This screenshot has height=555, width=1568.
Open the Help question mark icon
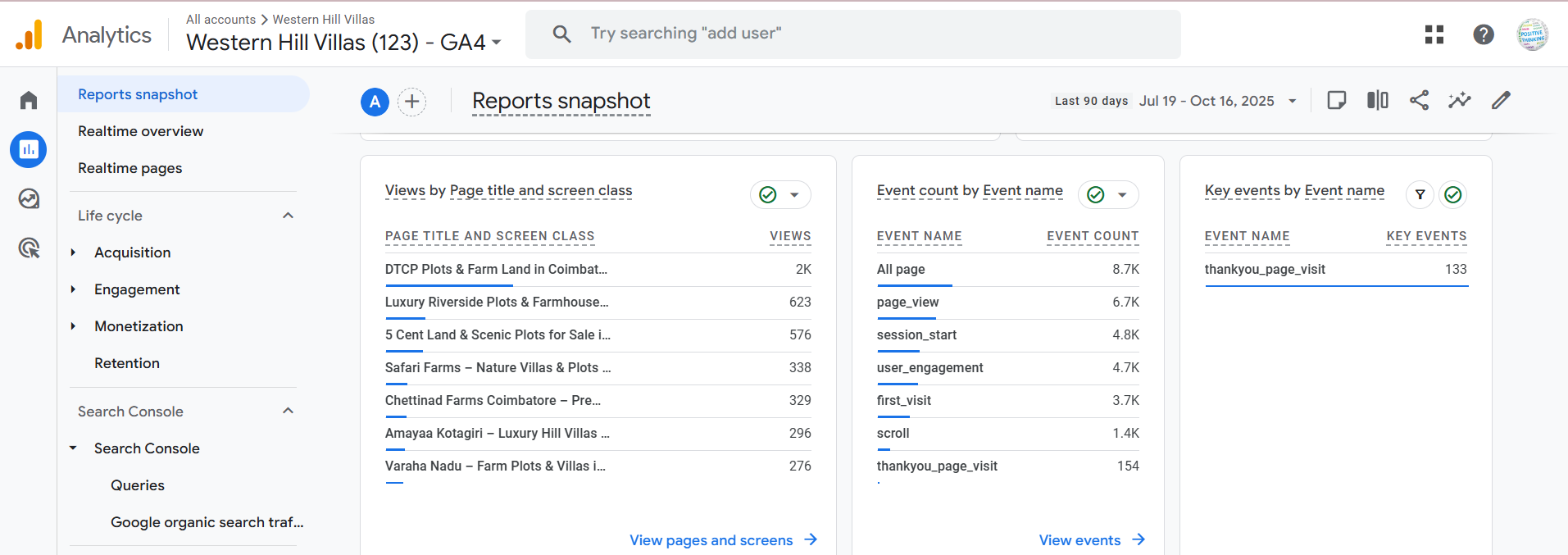1483,34
